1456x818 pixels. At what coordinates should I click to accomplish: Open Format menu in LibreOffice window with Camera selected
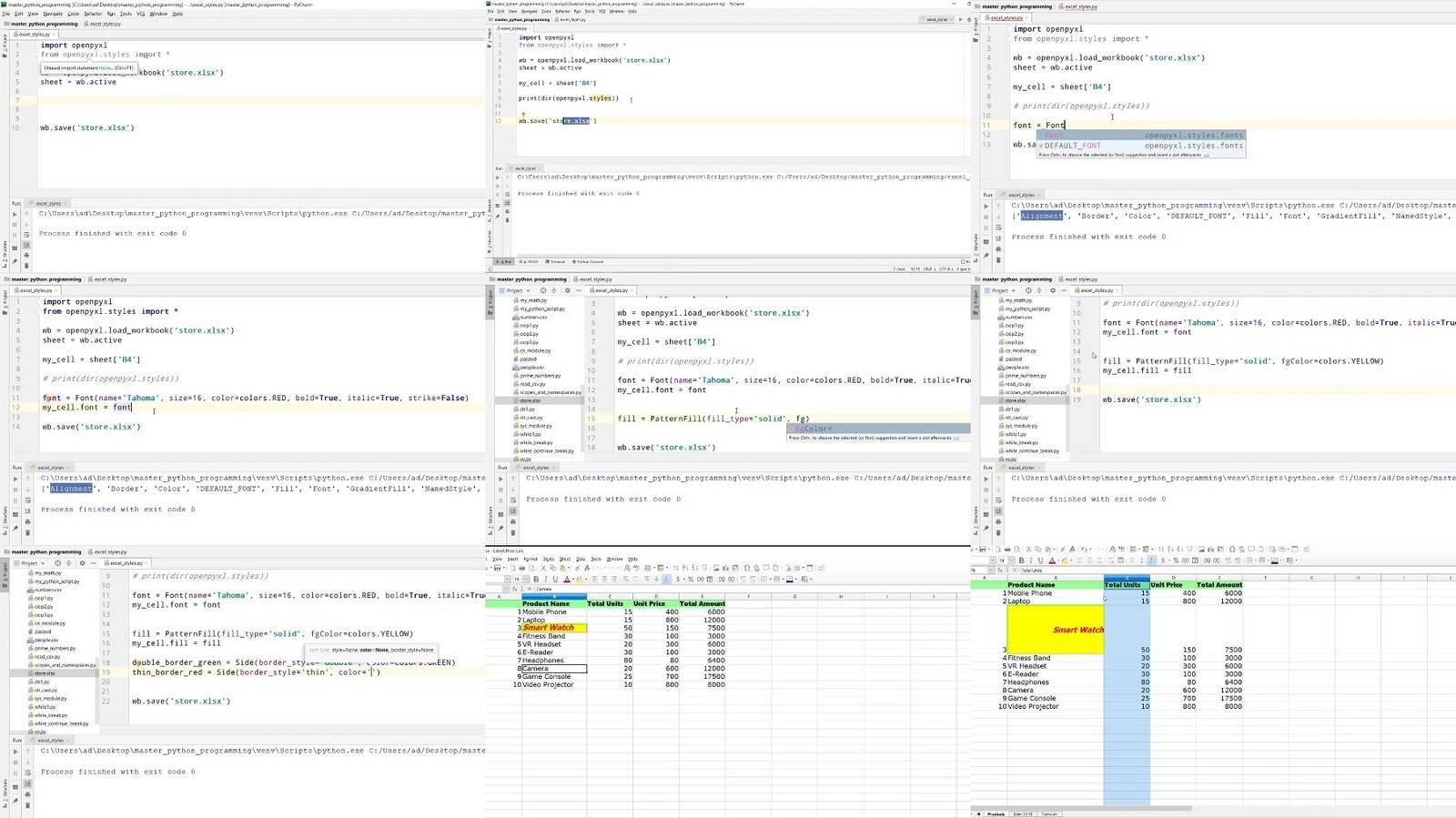tap(531, 559)
